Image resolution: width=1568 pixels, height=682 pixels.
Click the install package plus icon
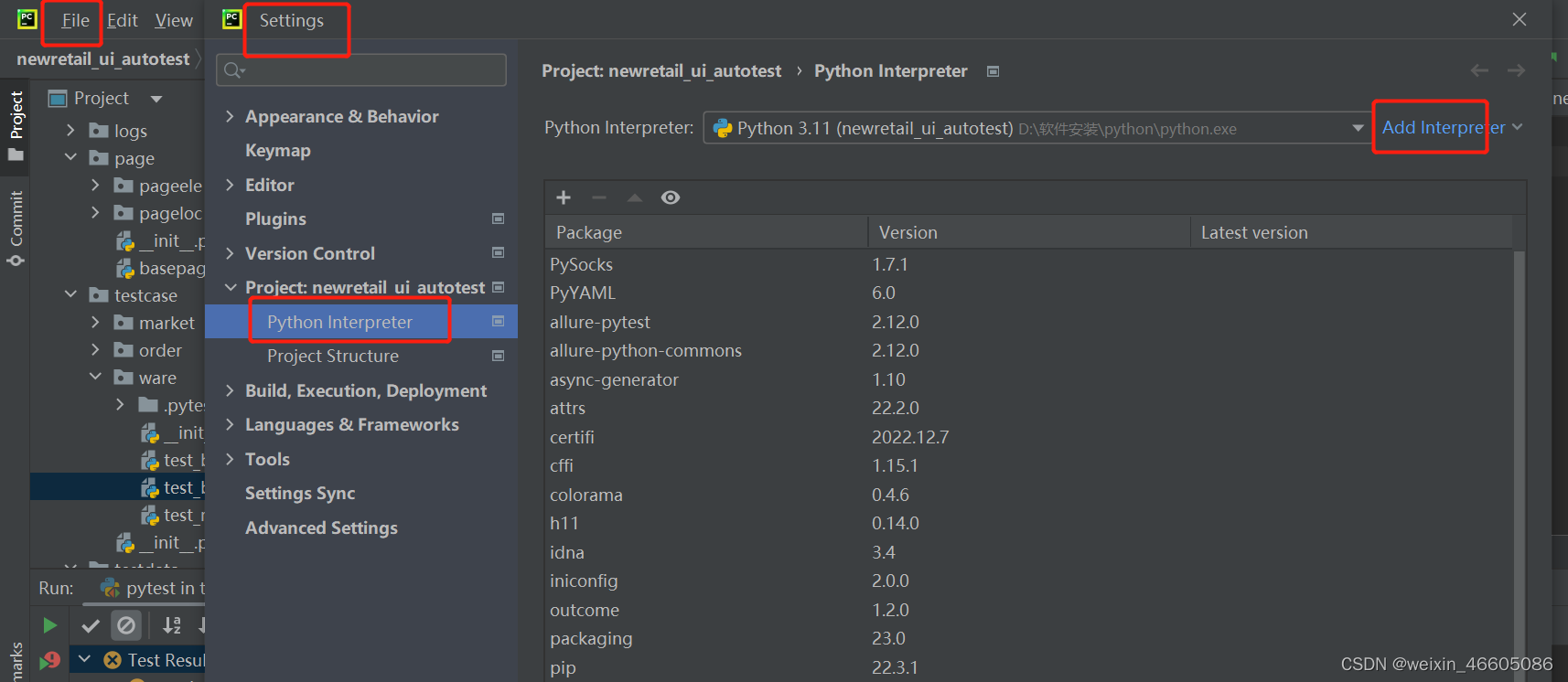(x=564, y=197)
